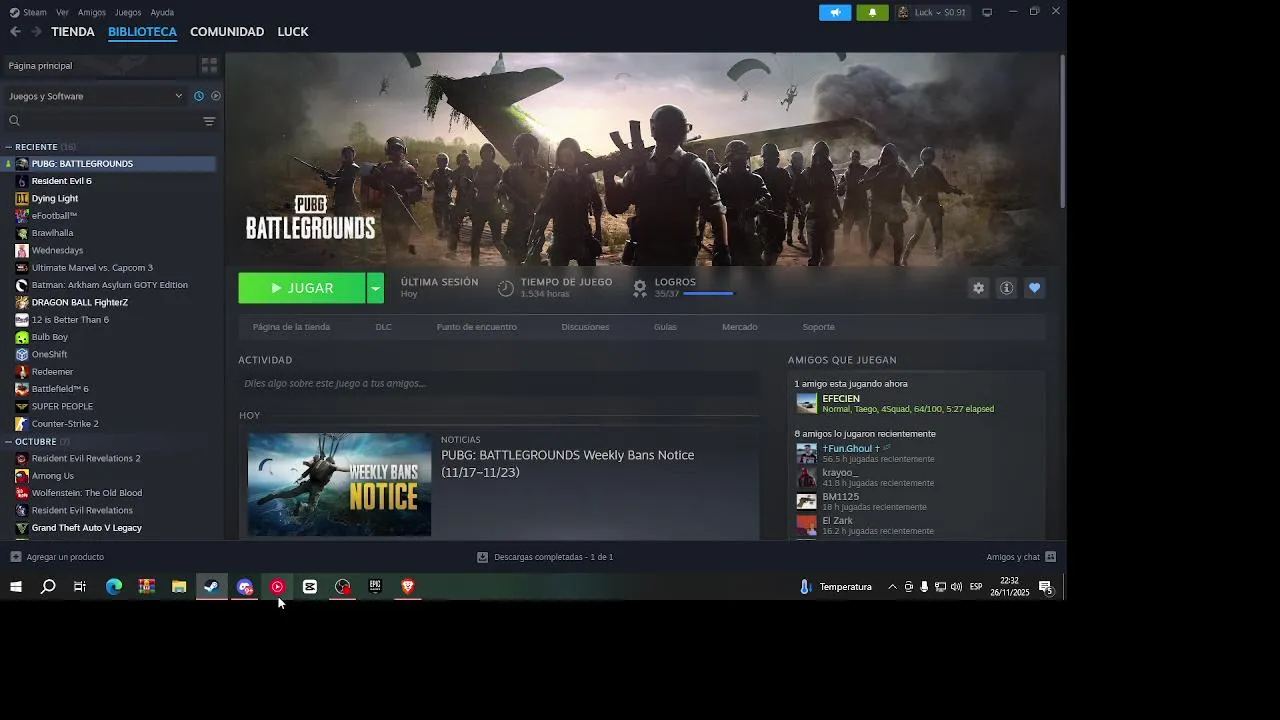Image resolution: width=1280 pixels, height=720 pixels.
Task: Open File Explorer from the taskbar
Action: click(x=179, y=587)
